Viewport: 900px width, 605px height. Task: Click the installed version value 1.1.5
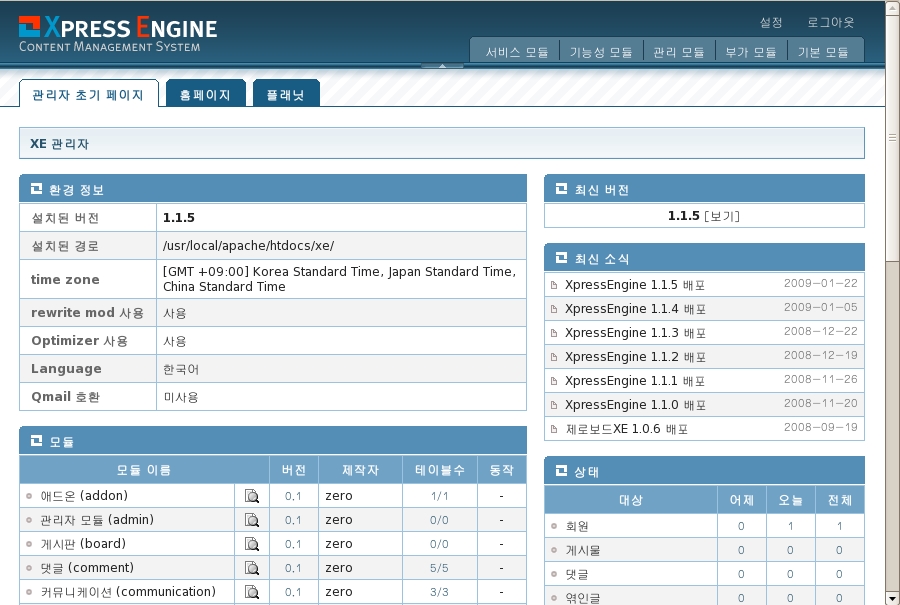tap(179, 218)
